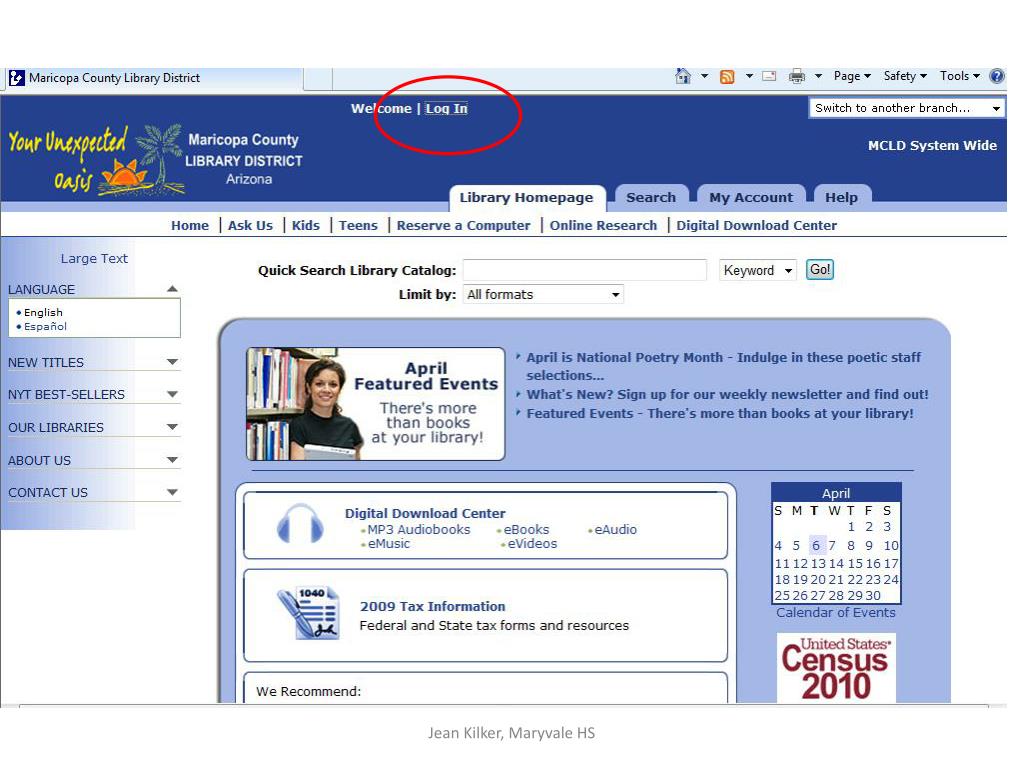Click the Teens navigation link
This screenshot has height=768, width=1024.
358,225
